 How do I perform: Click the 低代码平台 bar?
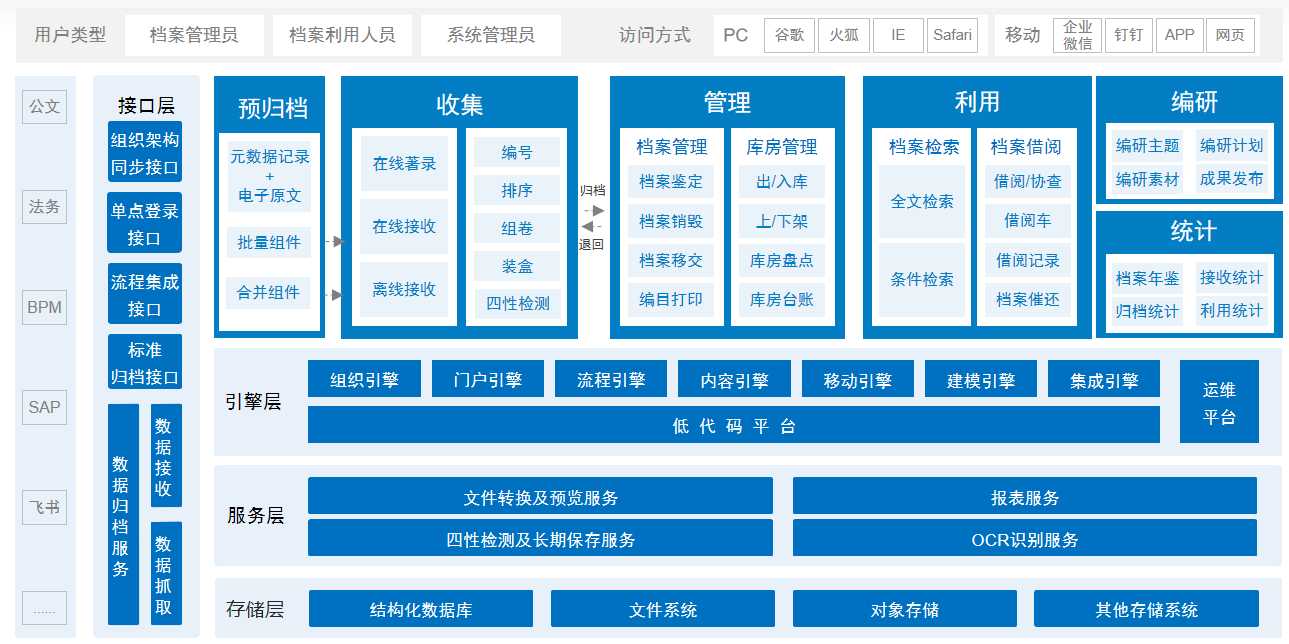[x=734, y=425]
